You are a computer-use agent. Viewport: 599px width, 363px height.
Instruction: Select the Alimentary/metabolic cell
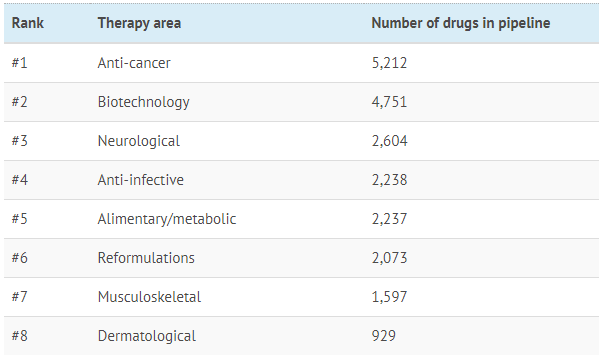pyautogui.click(x=167, y=219)
